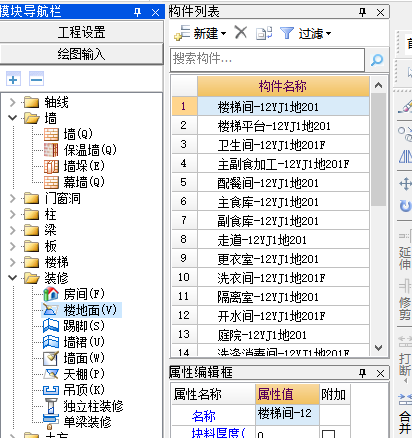Click the rotate tool icon
Image resolution: width=412 pixels, height=438 pixels.
[x=406, y=205]
